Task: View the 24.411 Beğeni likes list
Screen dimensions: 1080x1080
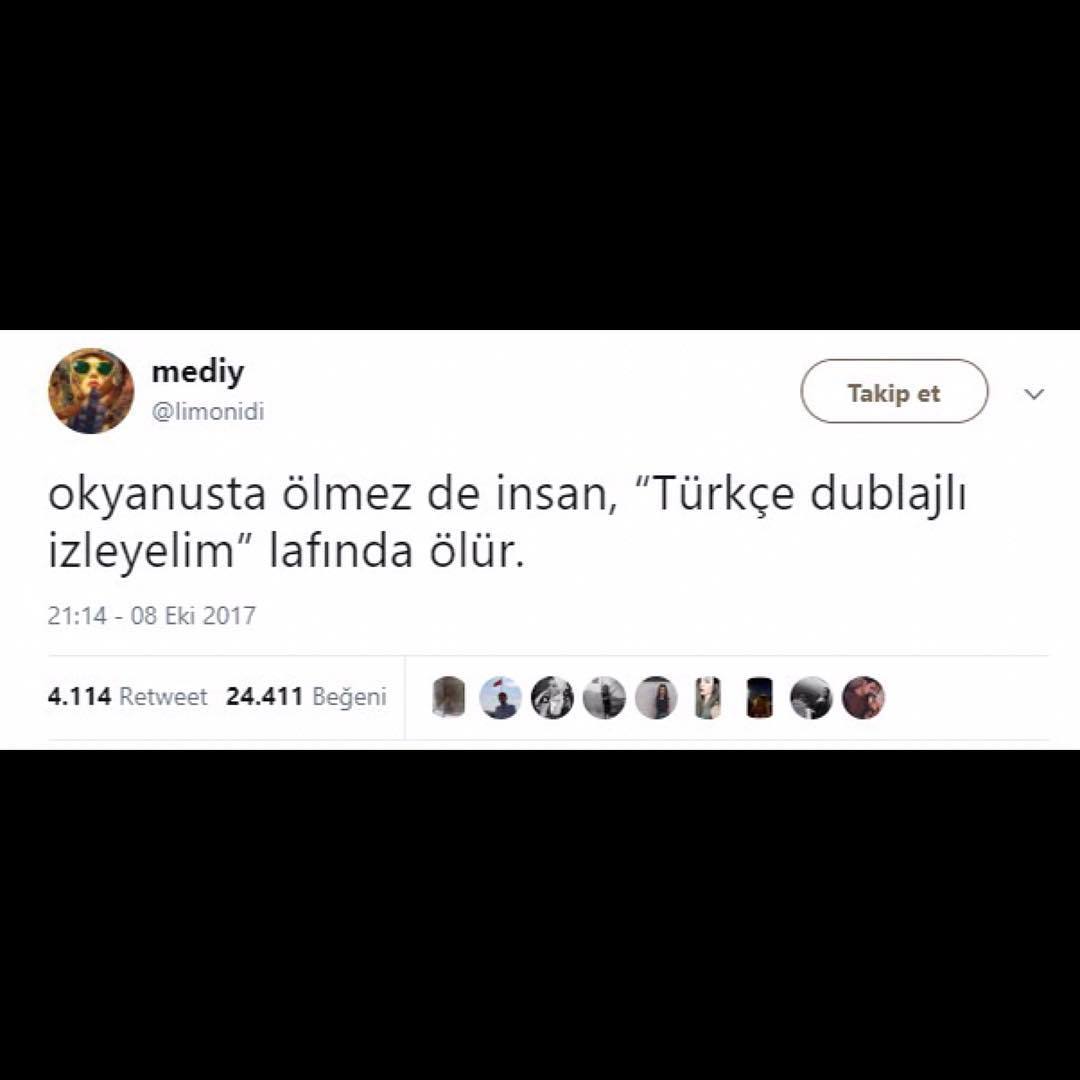Action: click(x=307, y=696)
